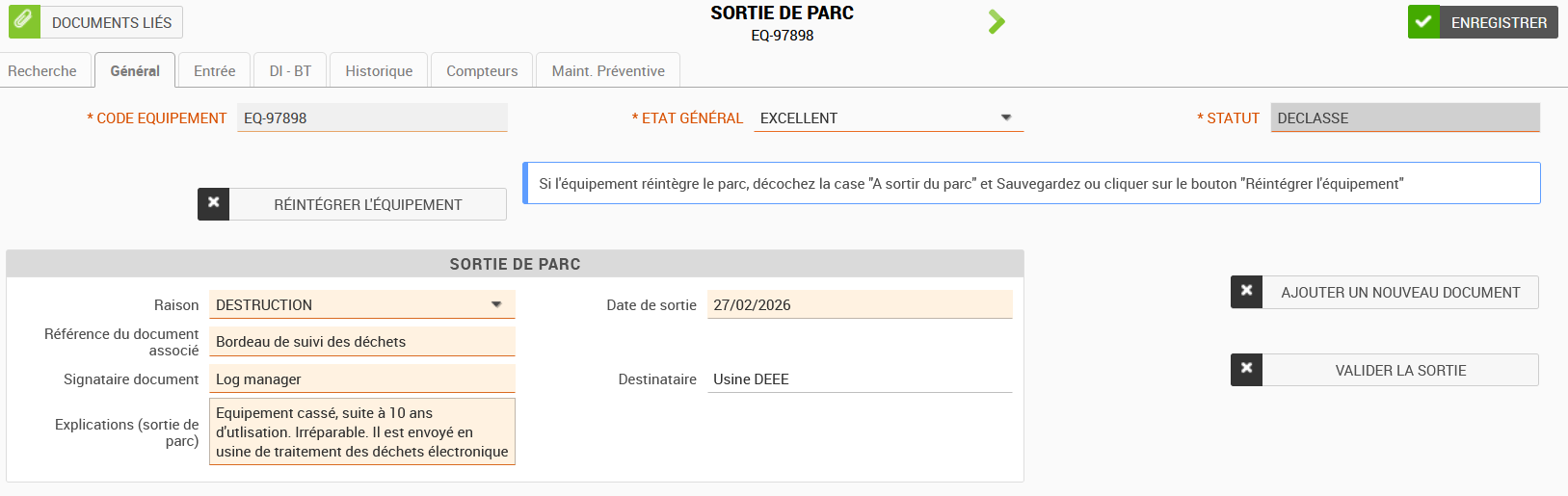
Task: Click the green right chevron arrow
Action: click(997, 22)
